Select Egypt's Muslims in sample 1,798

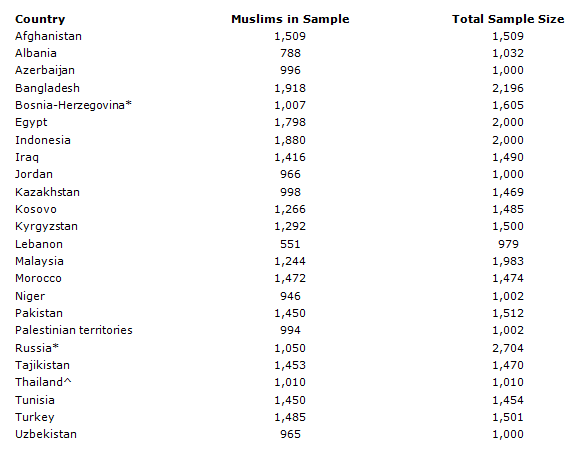tap(290, 122)
